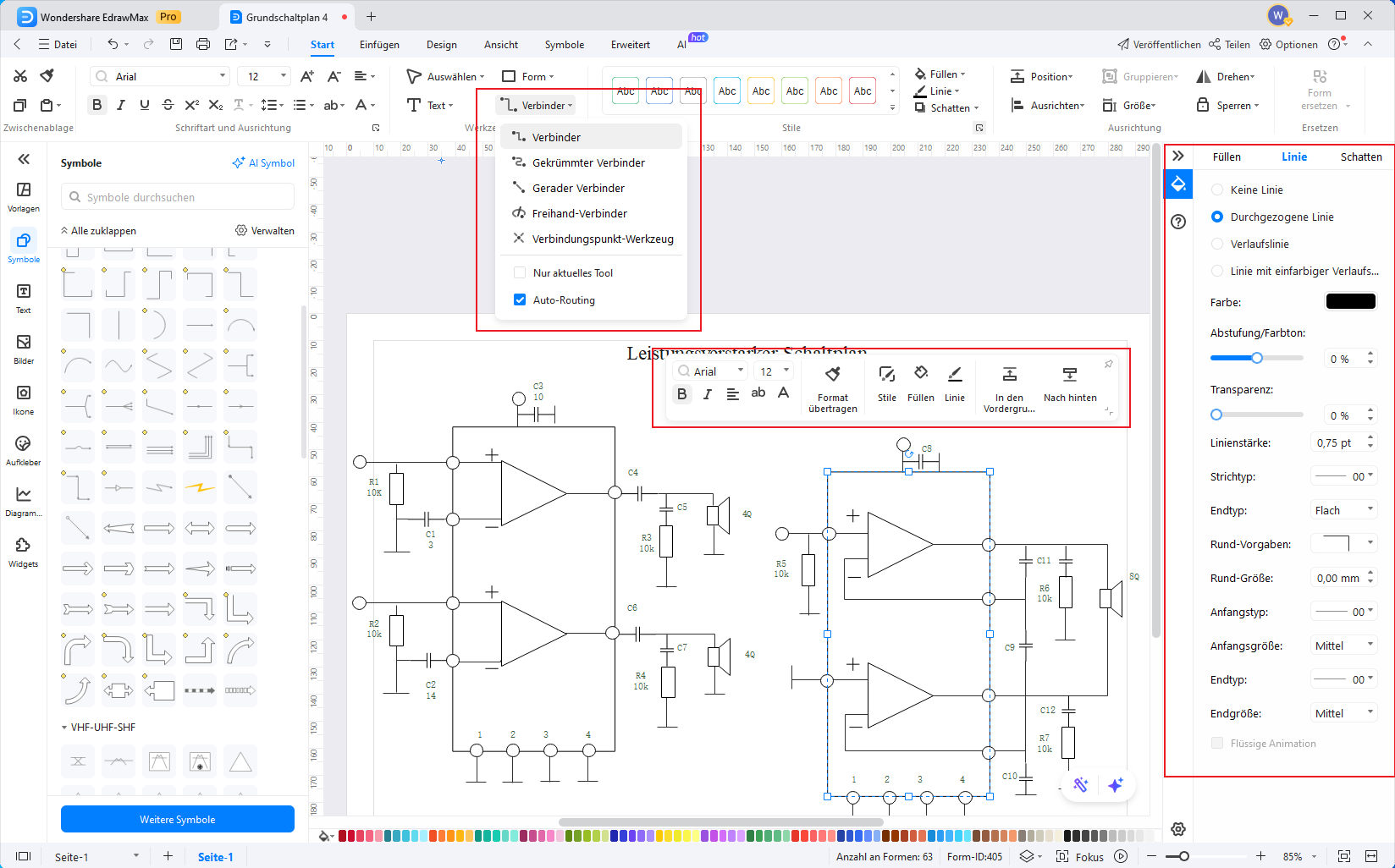Toggle the Flüssige Animation checkbox
Screen dimensions: 1395x868
point(1217,743)
